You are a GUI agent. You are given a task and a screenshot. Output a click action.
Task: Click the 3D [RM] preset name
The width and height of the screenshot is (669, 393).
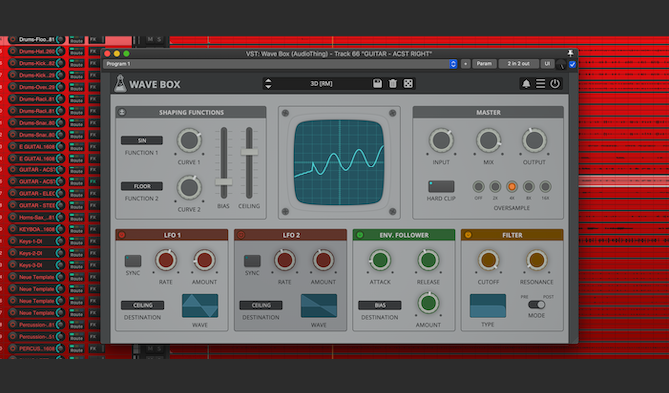coord(321,84)
